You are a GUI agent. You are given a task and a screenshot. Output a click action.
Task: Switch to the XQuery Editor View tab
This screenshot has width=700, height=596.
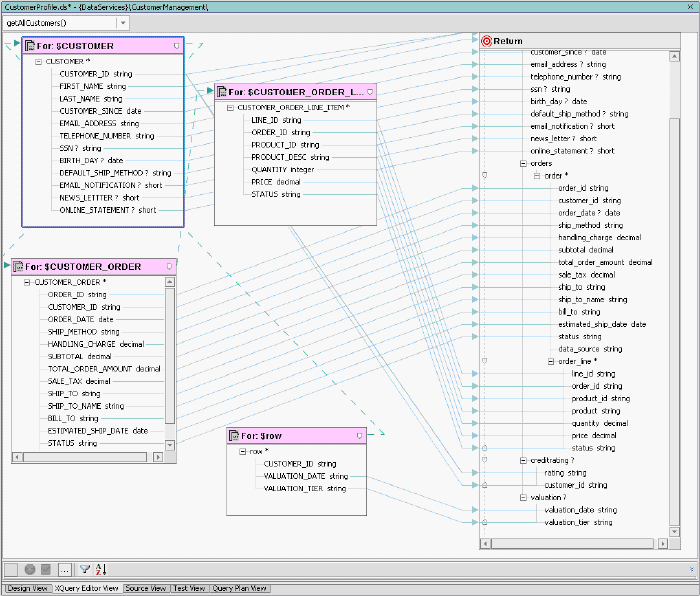pos(87,588)
